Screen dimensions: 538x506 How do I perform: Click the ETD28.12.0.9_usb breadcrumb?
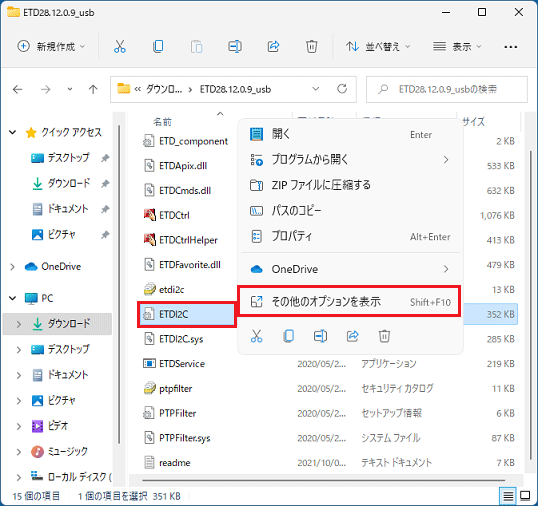[x=235, y=90]
